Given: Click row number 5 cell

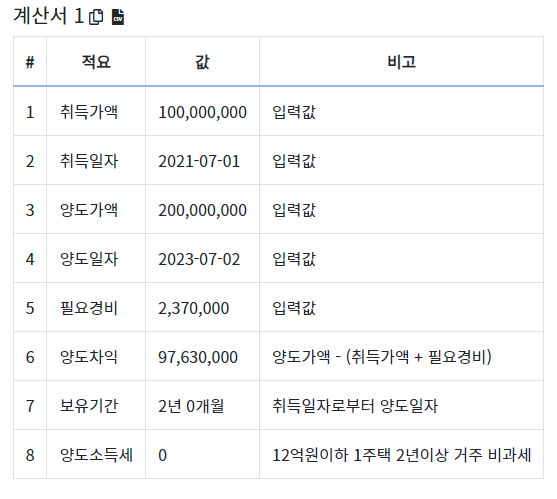Looking at the screenshot, I should (x=30, y=308).
